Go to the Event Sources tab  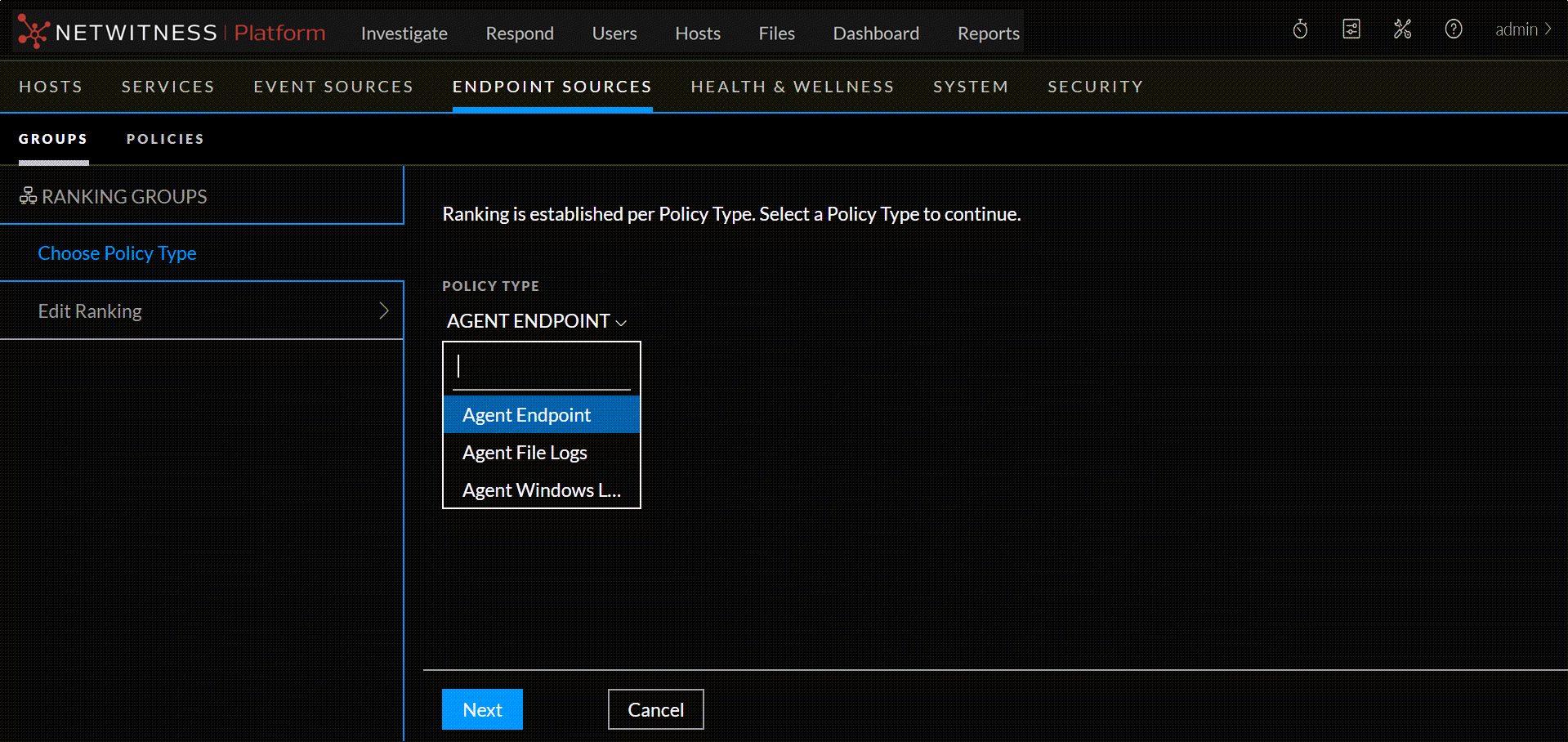click(333, 87)
